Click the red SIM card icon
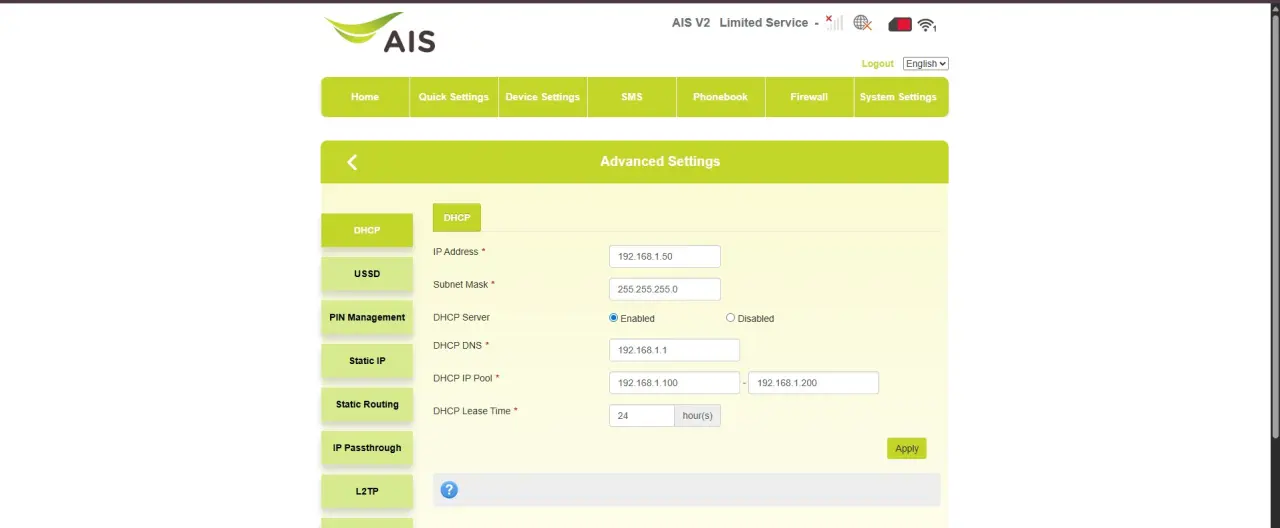1280x528 pixels. (x=900, y=24)
